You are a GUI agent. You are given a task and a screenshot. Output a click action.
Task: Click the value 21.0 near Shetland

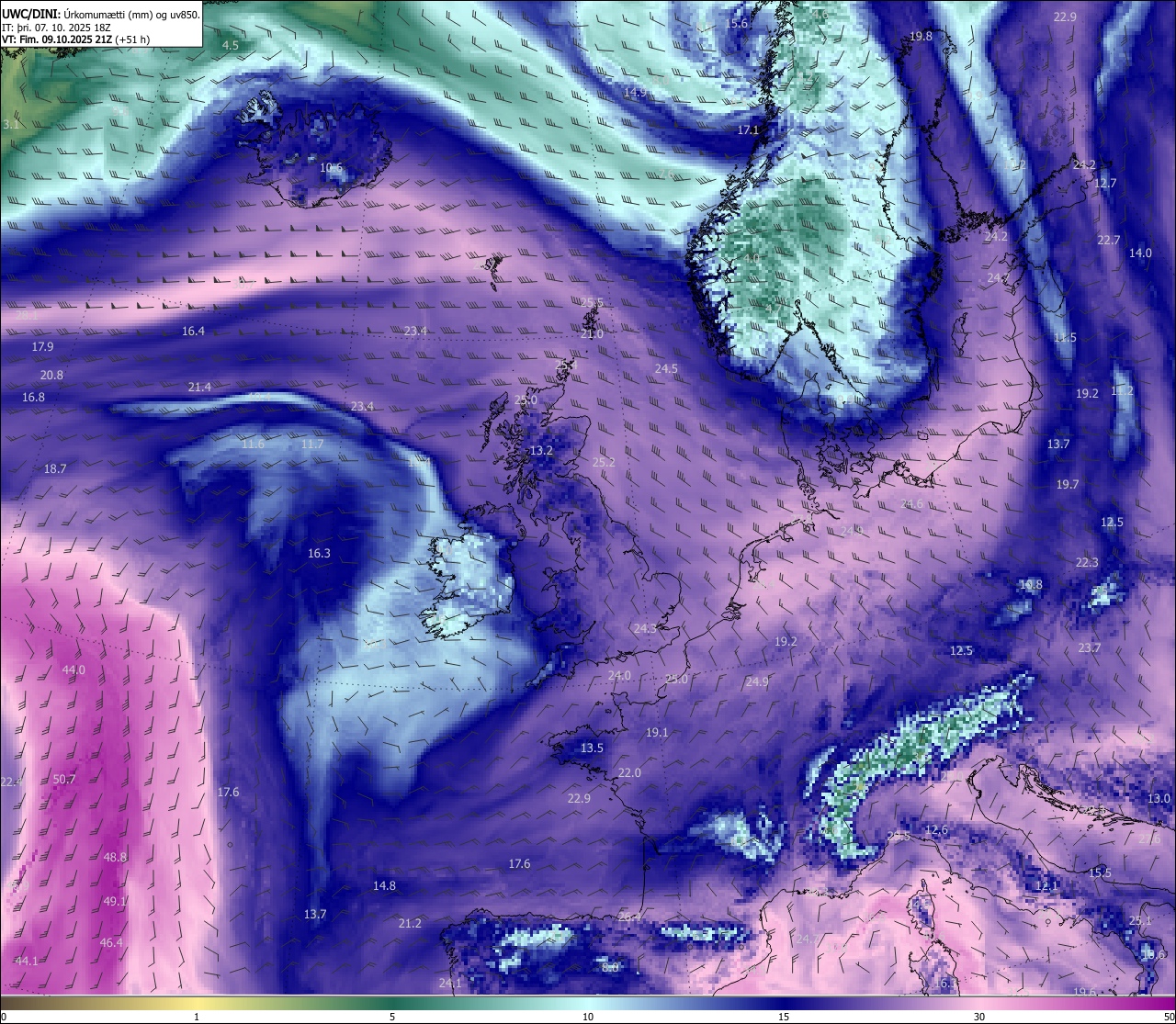coord(592,333)
